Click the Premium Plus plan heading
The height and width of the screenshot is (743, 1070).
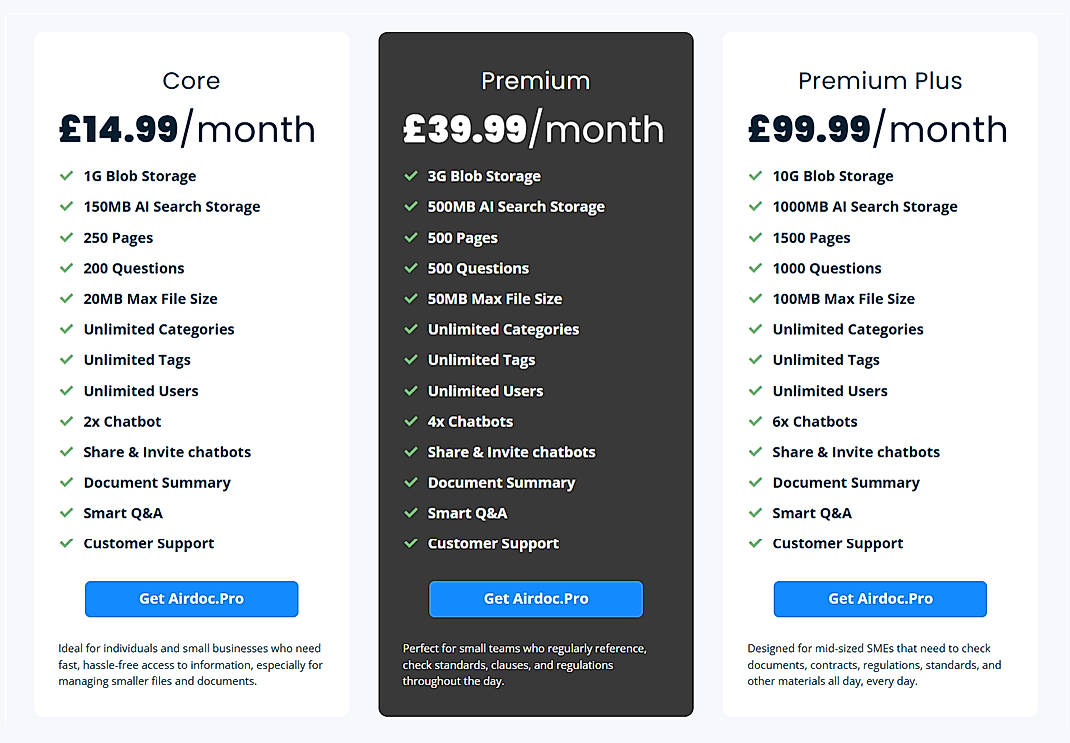pos(880,81)
